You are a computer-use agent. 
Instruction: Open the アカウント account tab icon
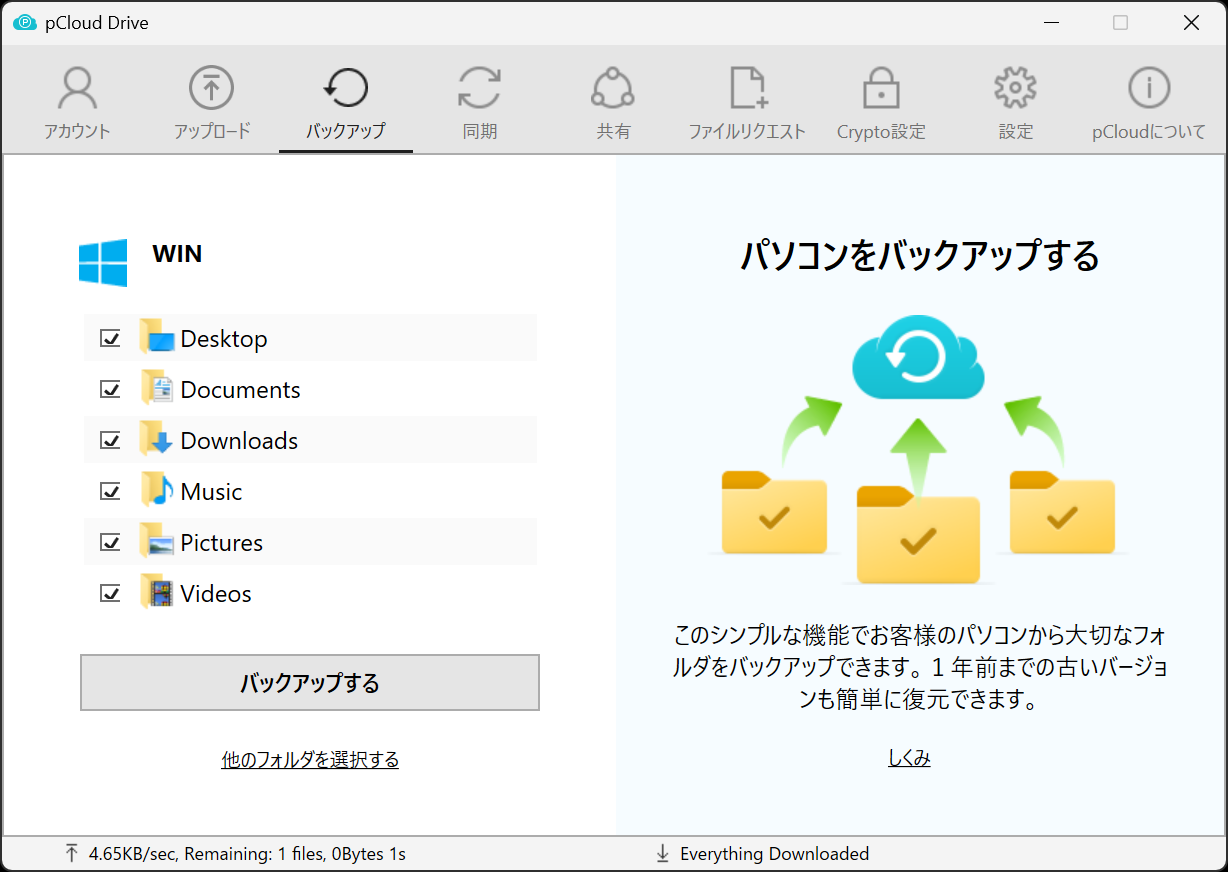pos(77,88)
